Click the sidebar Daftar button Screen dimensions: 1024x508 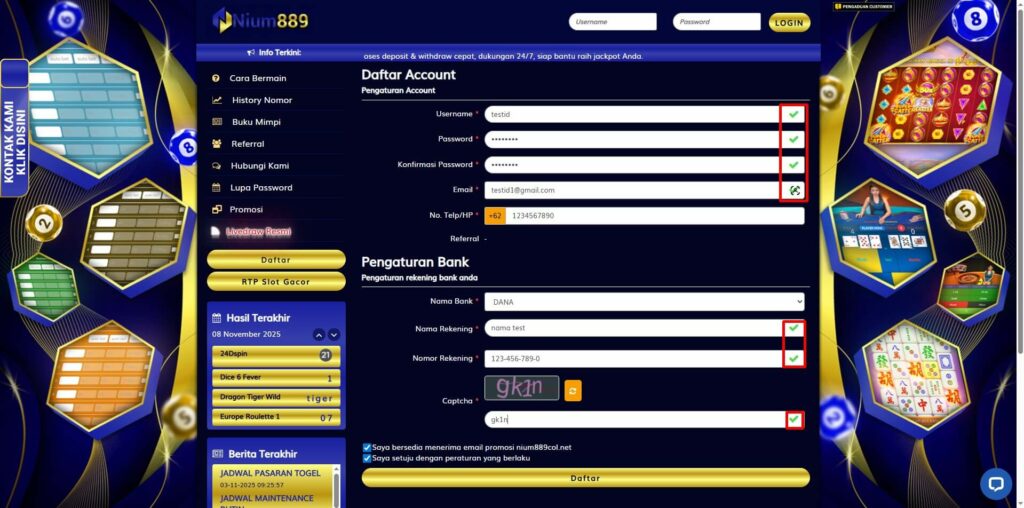coord(276,260)
